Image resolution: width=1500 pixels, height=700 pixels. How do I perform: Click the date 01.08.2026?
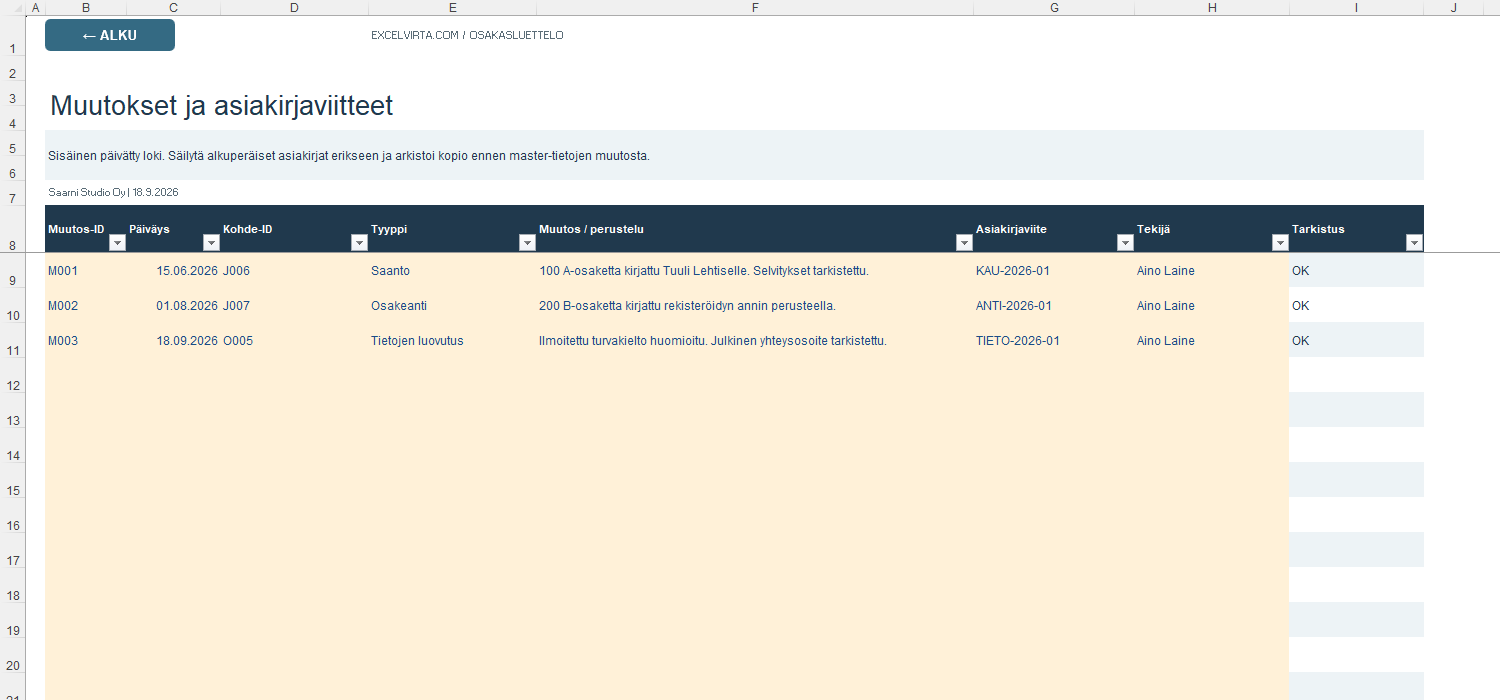click(x=187, y=306)
